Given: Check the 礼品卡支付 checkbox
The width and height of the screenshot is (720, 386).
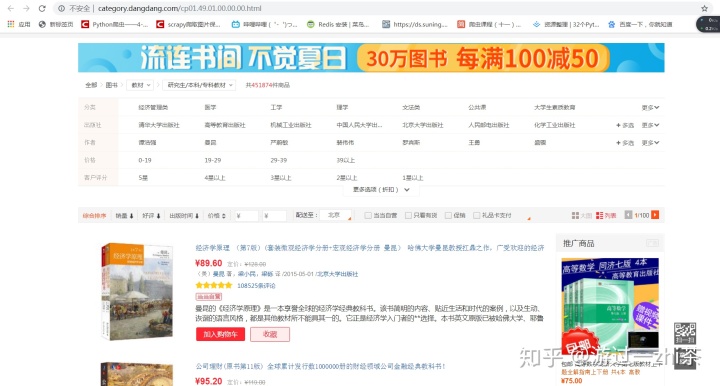Looking at the screenshot, I should click(x=477, y=215).
